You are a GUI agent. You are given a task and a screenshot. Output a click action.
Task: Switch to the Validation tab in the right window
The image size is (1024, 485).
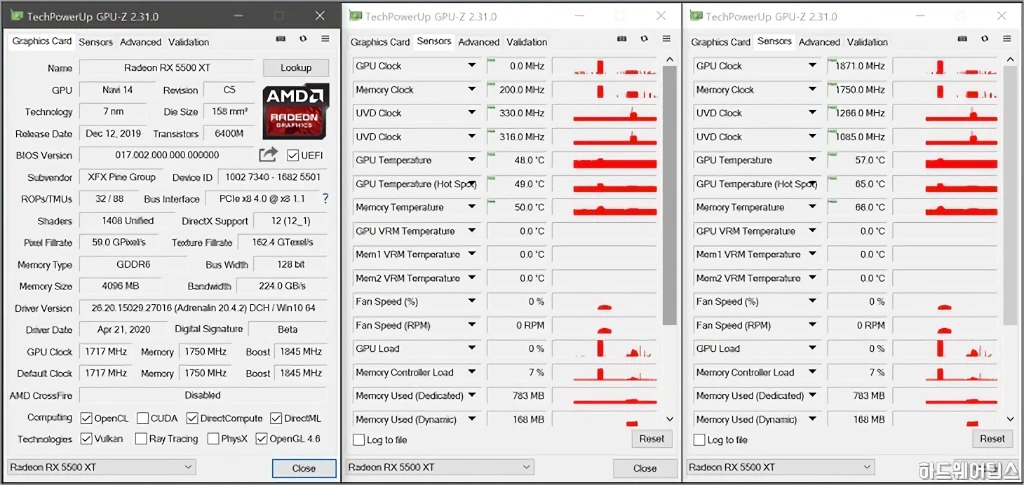[x=867, y=42]
